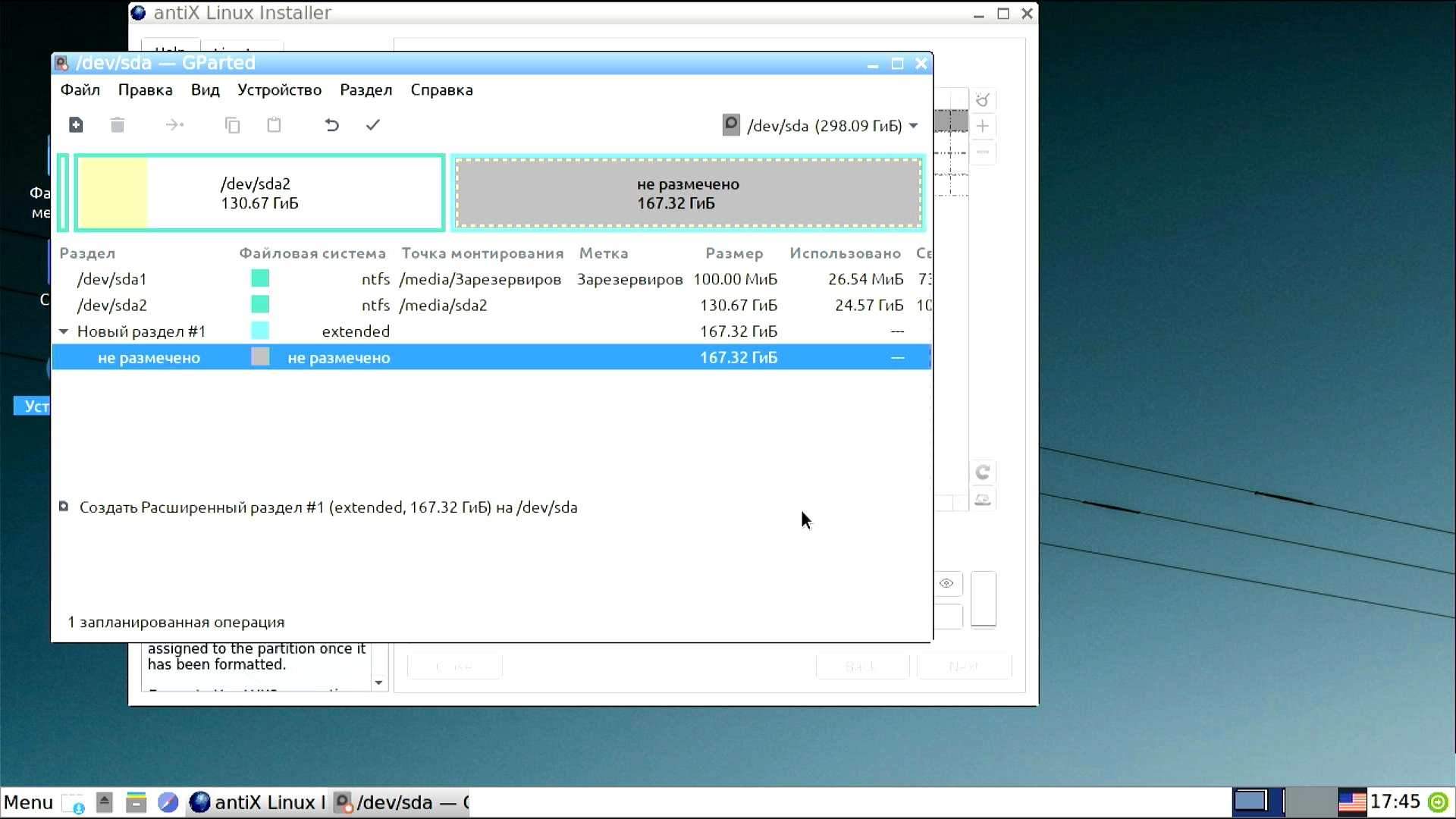Switch to antiX Linux Installer taskbar item
Image resolution: width=1456 pixels, height=819 pixels.
click(x=257, y=802)
